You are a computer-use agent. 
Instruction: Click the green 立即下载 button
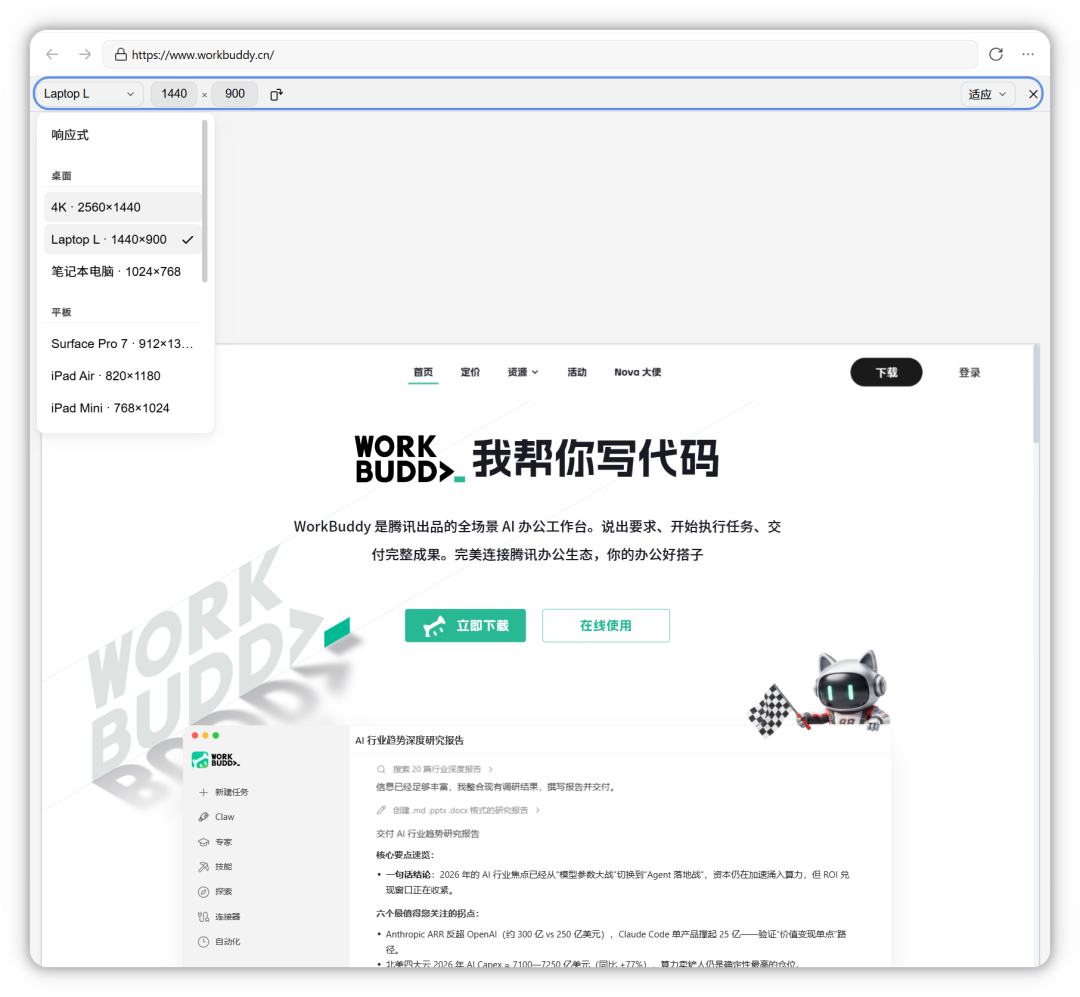pos(466,626)
